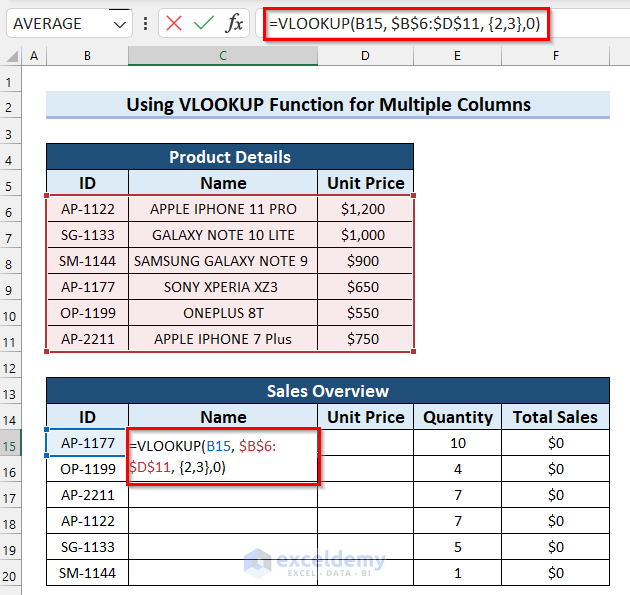The height and width of the screenshot is (595, 630).
Task: Click Total Sales $0 cell for AP-1177
Action: (556, 443)
